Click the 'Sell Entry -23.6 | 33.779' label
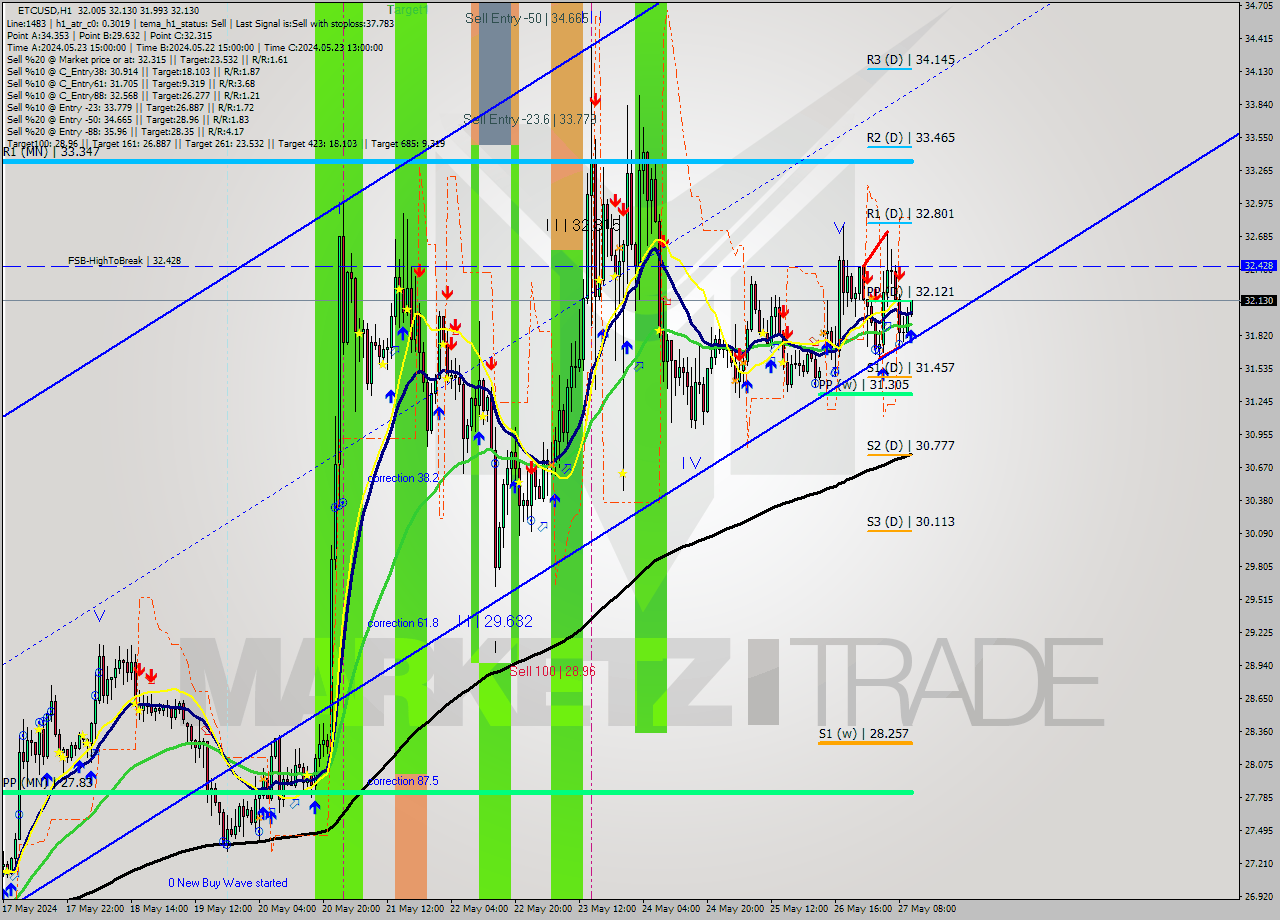The height and width of the screenshot is (920, 1280). click(x=530, y=119)
